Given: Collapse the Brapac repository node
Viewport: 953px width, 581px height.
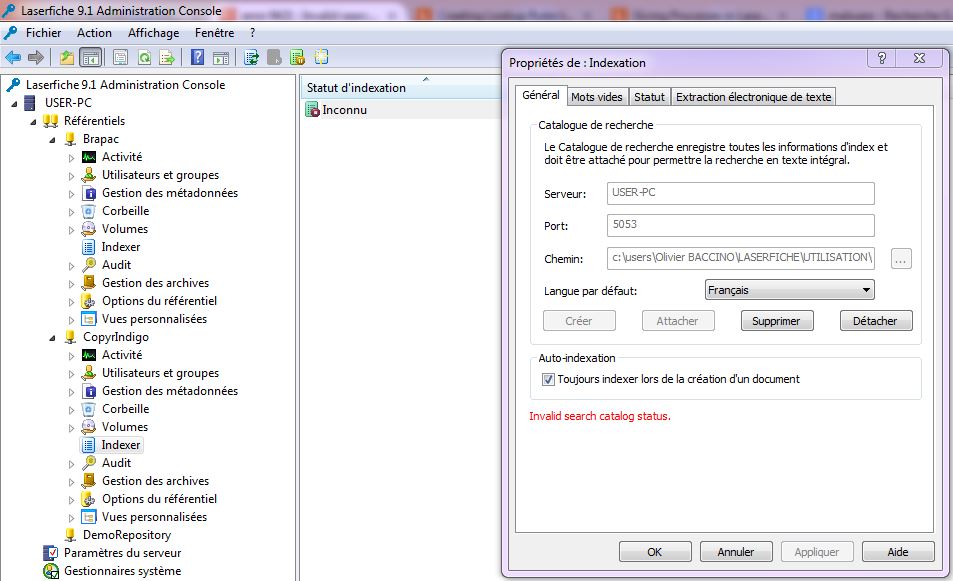Looking at the screenshot, I should [53, 140].
